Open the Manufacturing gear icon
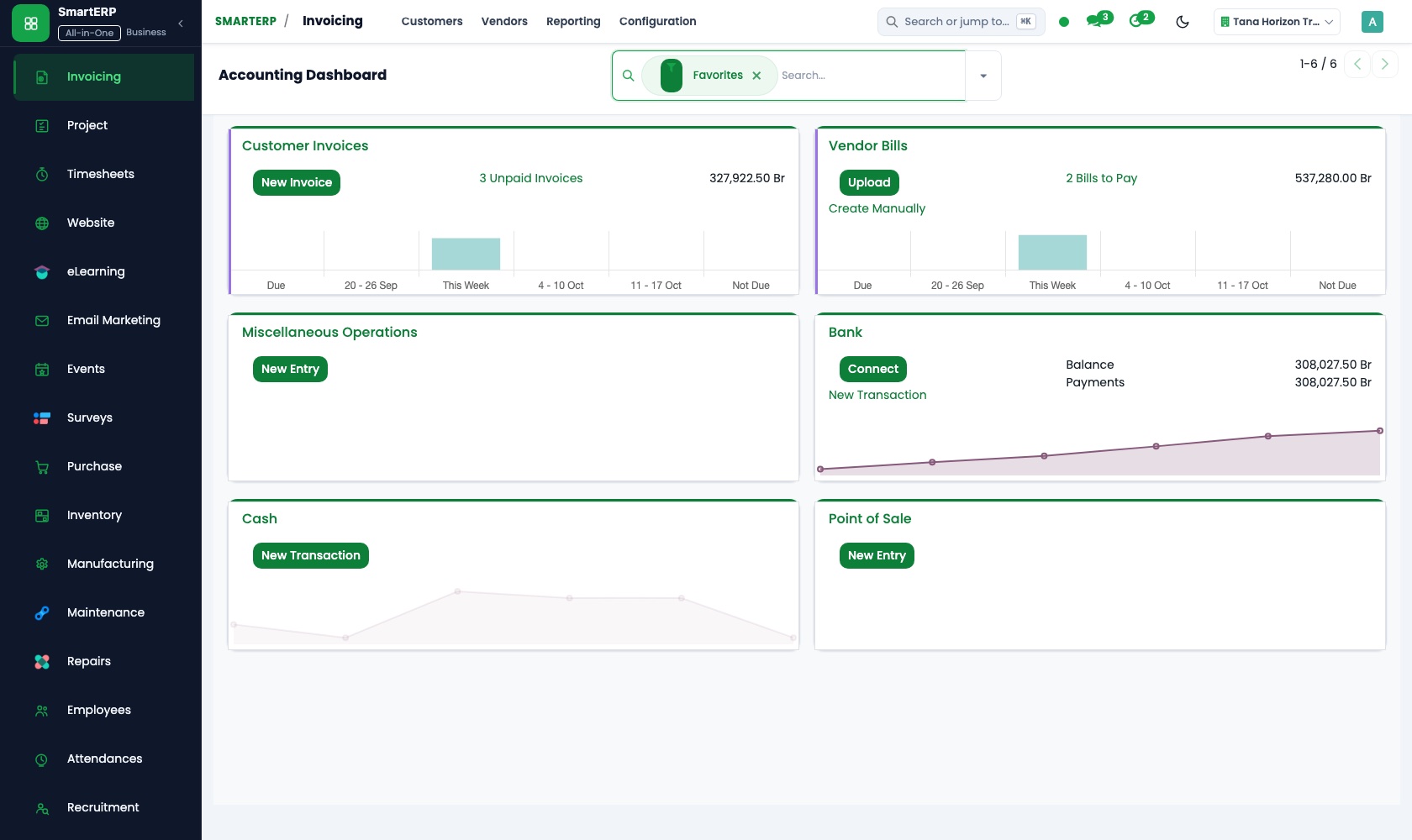 point(42,564)
